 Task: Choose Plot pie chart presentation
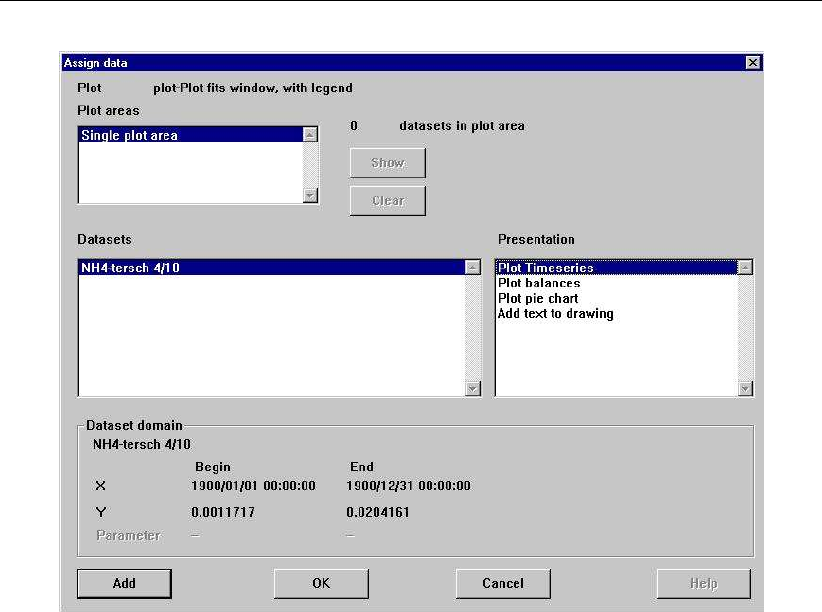click(x=617, y=298)
